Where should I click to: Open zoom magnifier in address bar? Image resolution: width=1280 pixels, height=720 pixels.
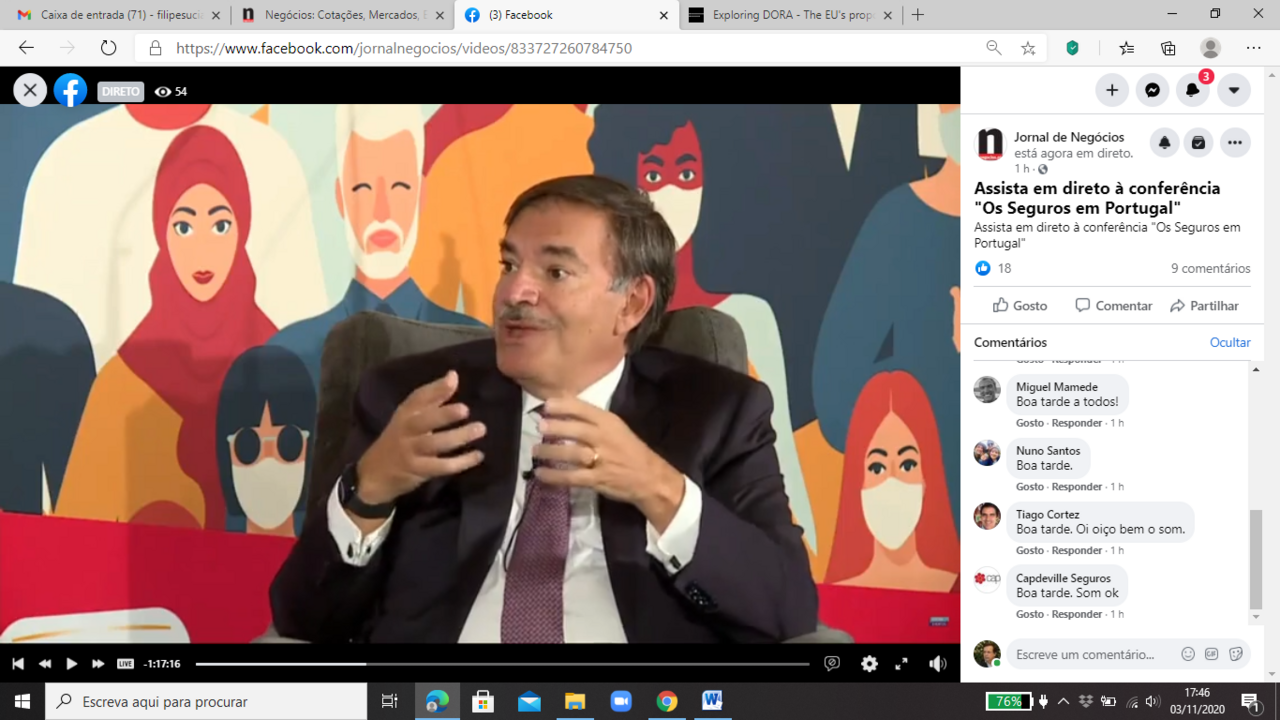(x=993, y=48)
